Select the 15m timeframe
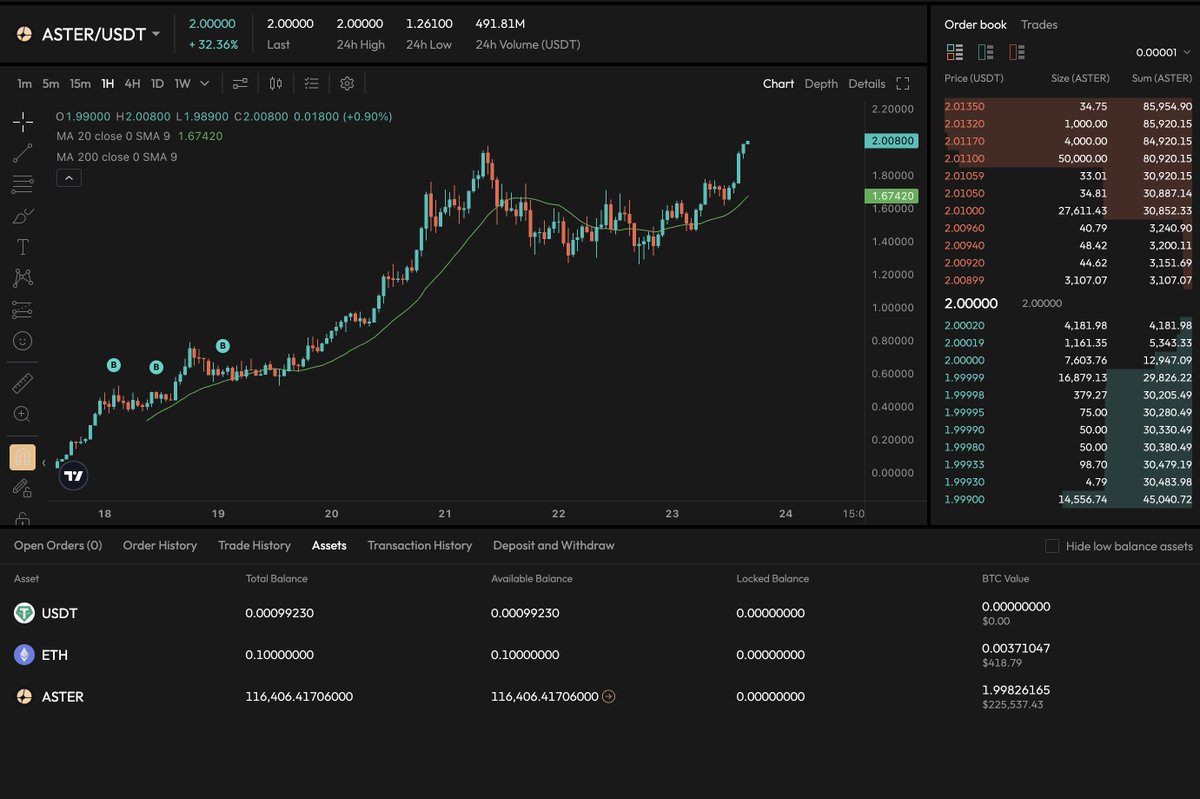1200x799 pixels. pos(80,84)
